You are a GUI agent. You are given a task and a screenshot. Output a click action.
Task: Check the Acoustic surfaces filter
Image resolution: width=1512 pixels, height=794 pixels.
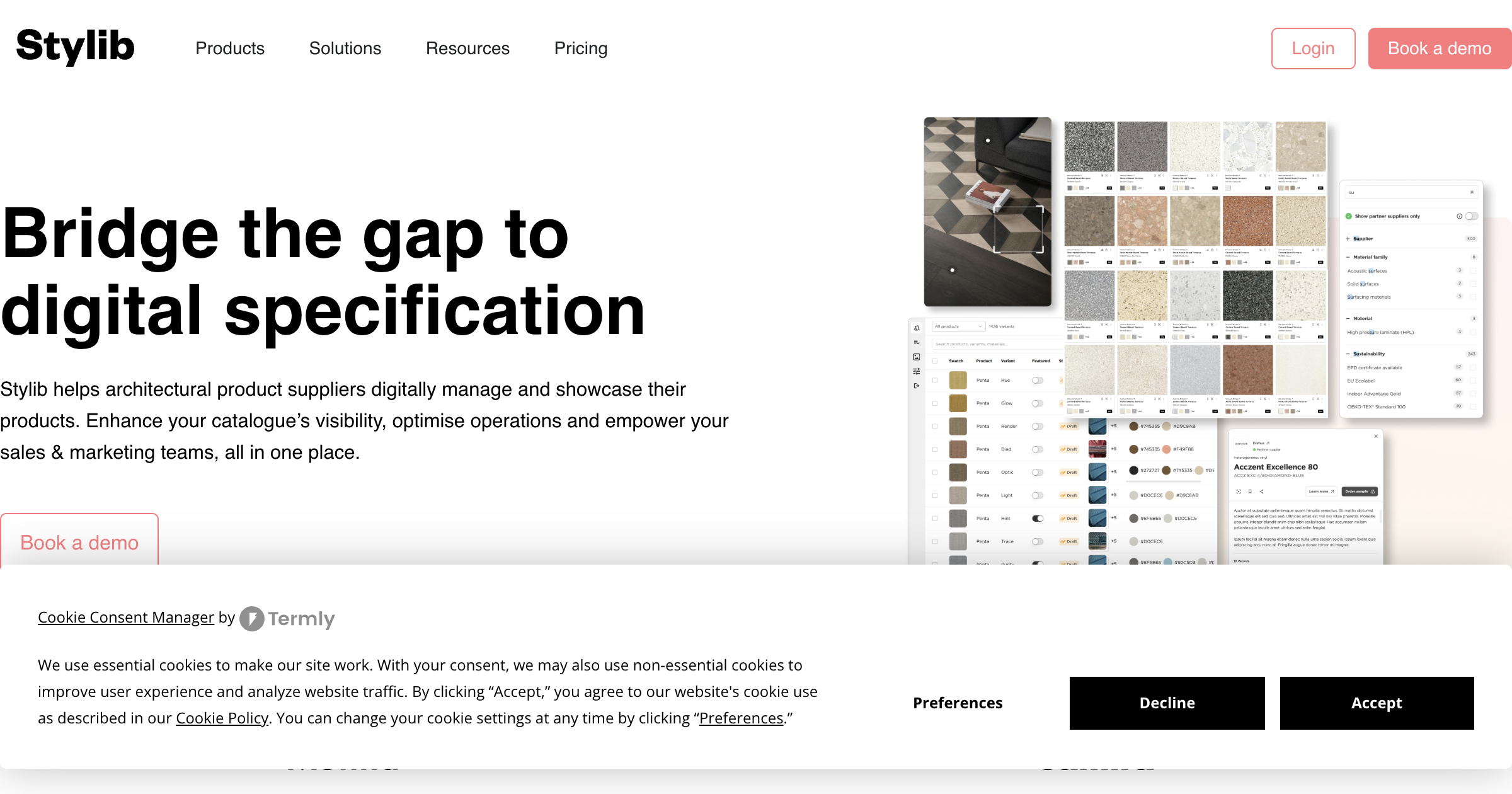pyautogui.click(x=1473, y=271)
